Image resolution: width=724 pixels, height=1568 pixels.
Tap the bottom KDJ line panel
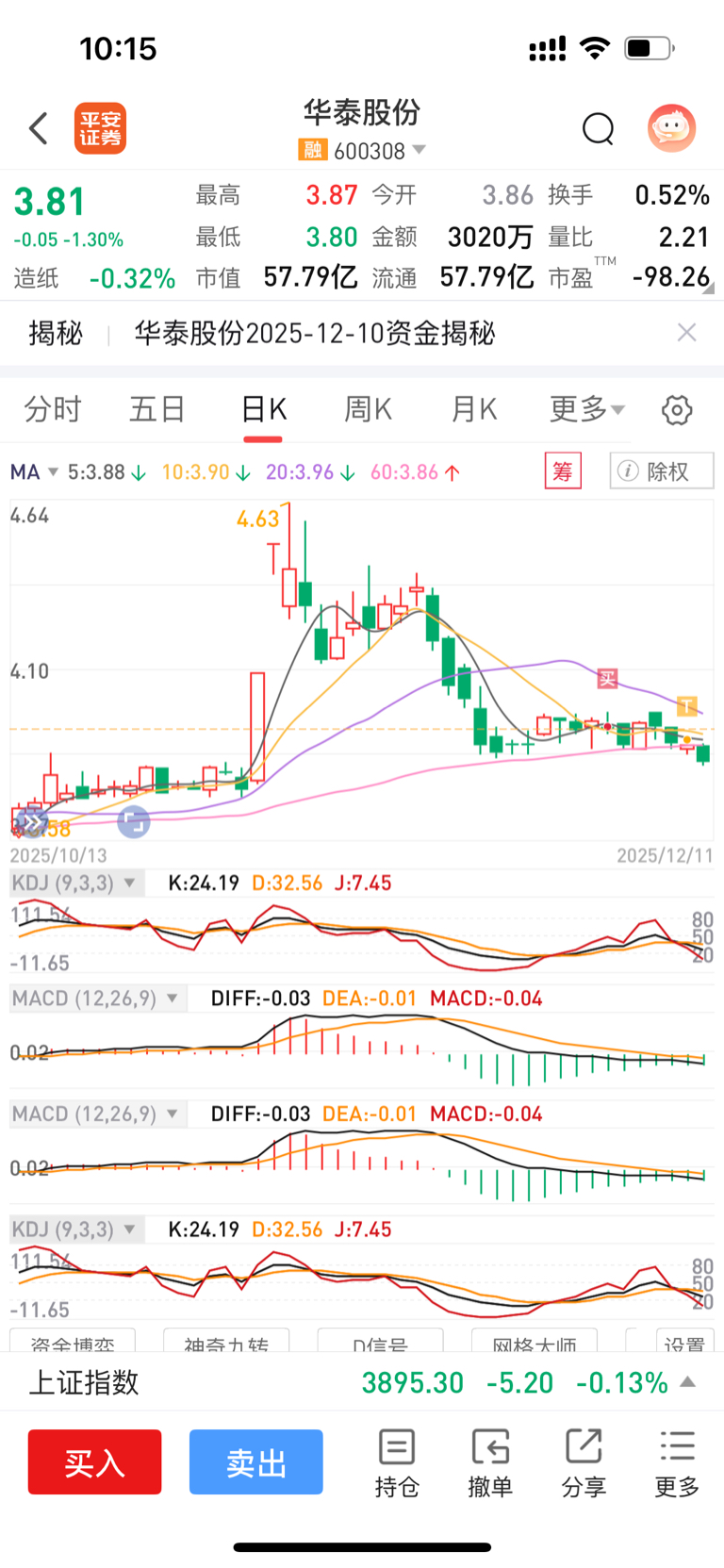point(362,1282)
